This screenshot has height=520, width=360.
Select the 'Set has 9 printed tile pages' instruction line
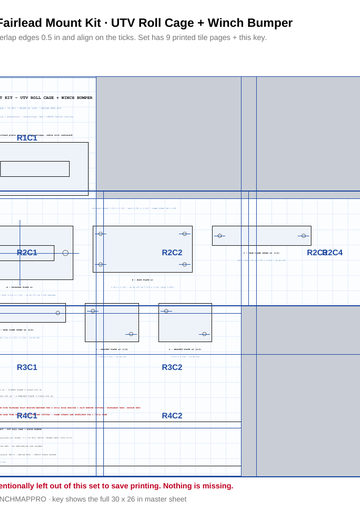tap(133, 38)
